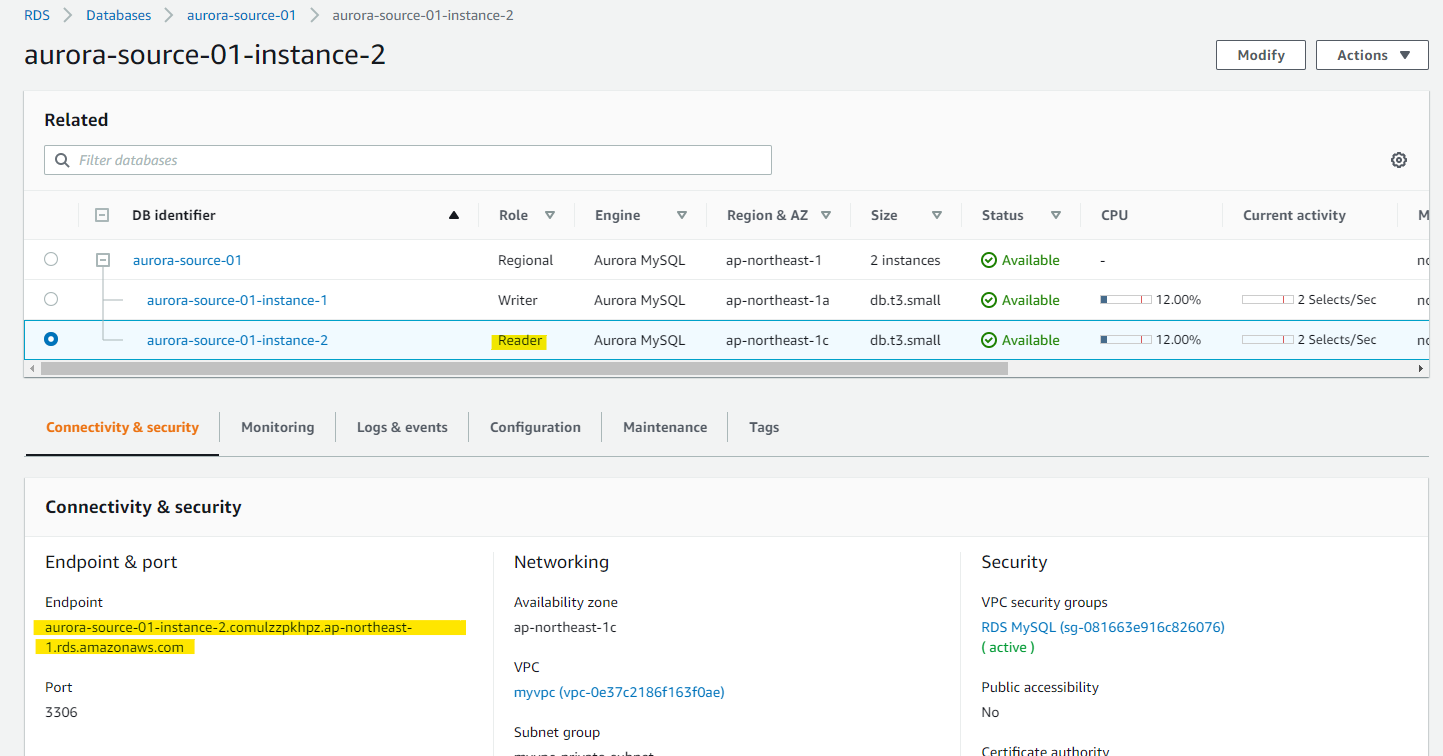The height and width of the screenshot is (756, 1443).
Task: Open the Size column sort dropdown
Action: 937,215
